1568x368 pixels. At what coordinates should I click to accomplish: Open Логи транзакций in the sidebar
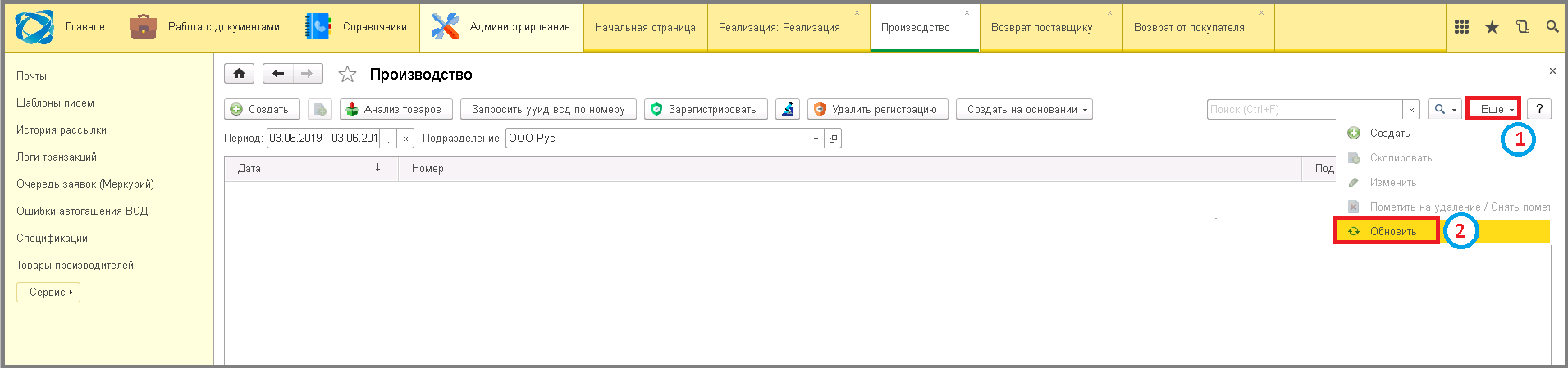click(x=57, y=157)
